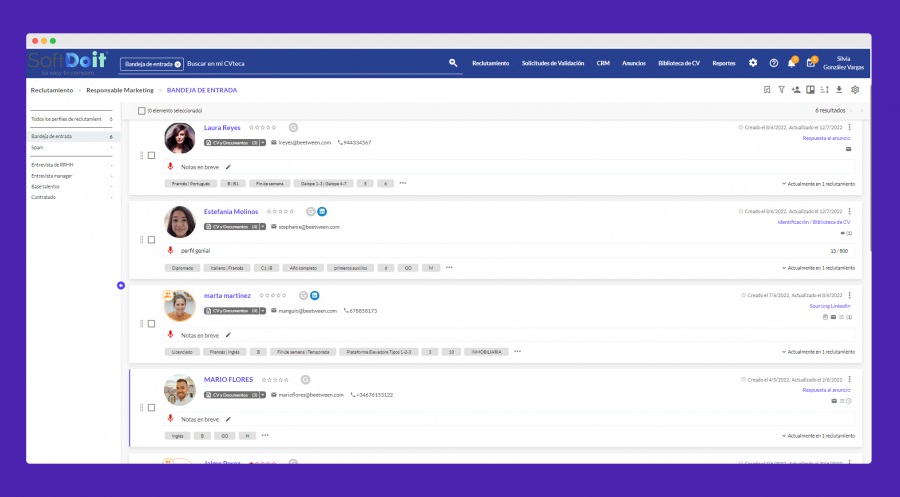Click the download export icon

pyautogui.click(x=839, y=90)
